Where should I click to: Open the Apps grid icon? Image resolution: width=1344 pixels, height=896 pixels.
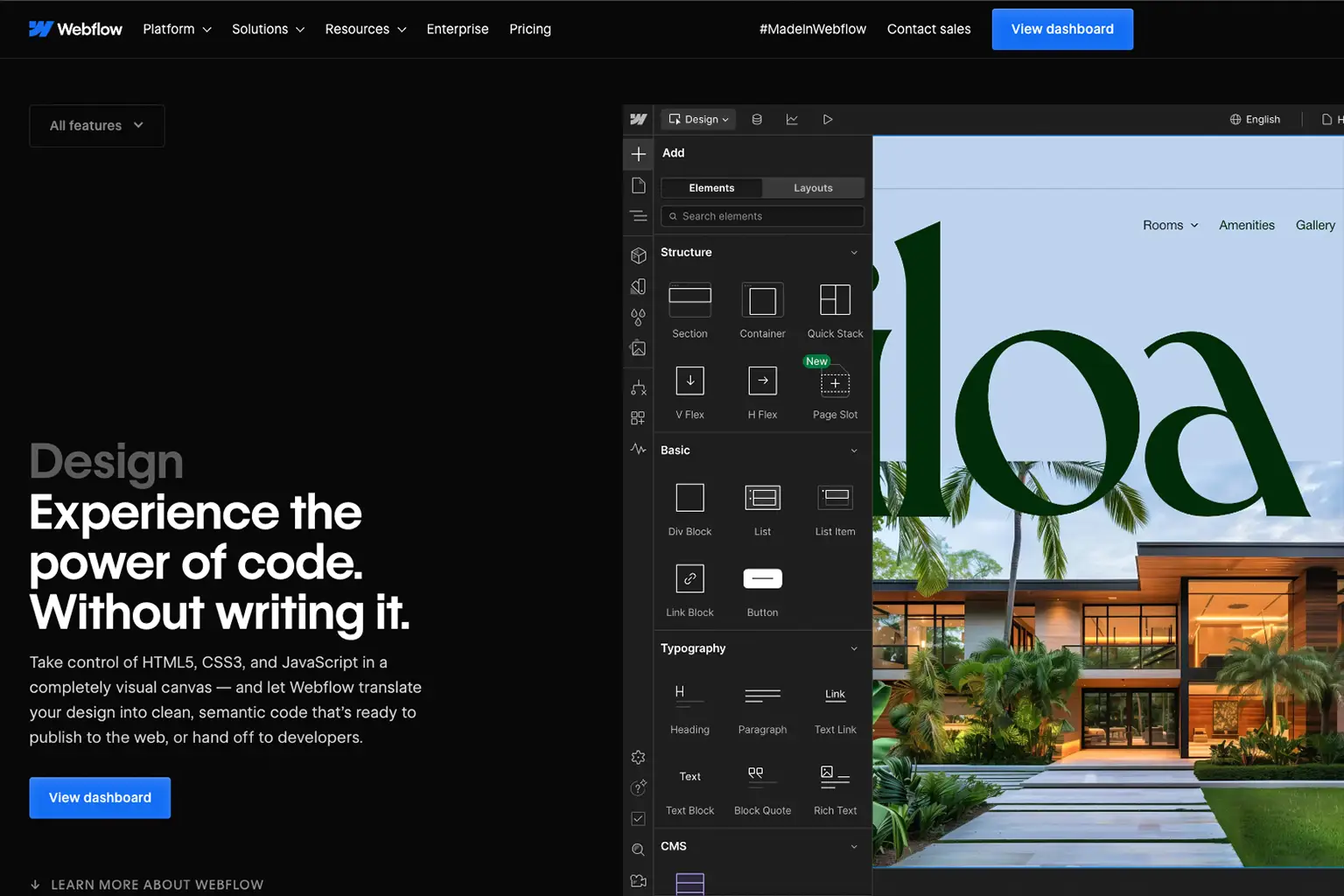(x=639, y=418)
